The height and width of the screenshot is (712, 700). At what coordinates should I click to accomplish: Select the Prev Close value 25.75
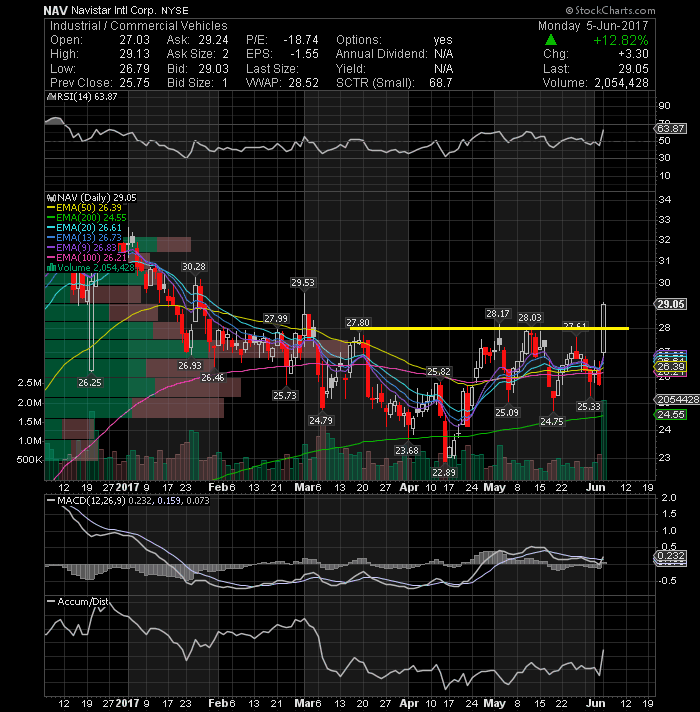point(134,83)
